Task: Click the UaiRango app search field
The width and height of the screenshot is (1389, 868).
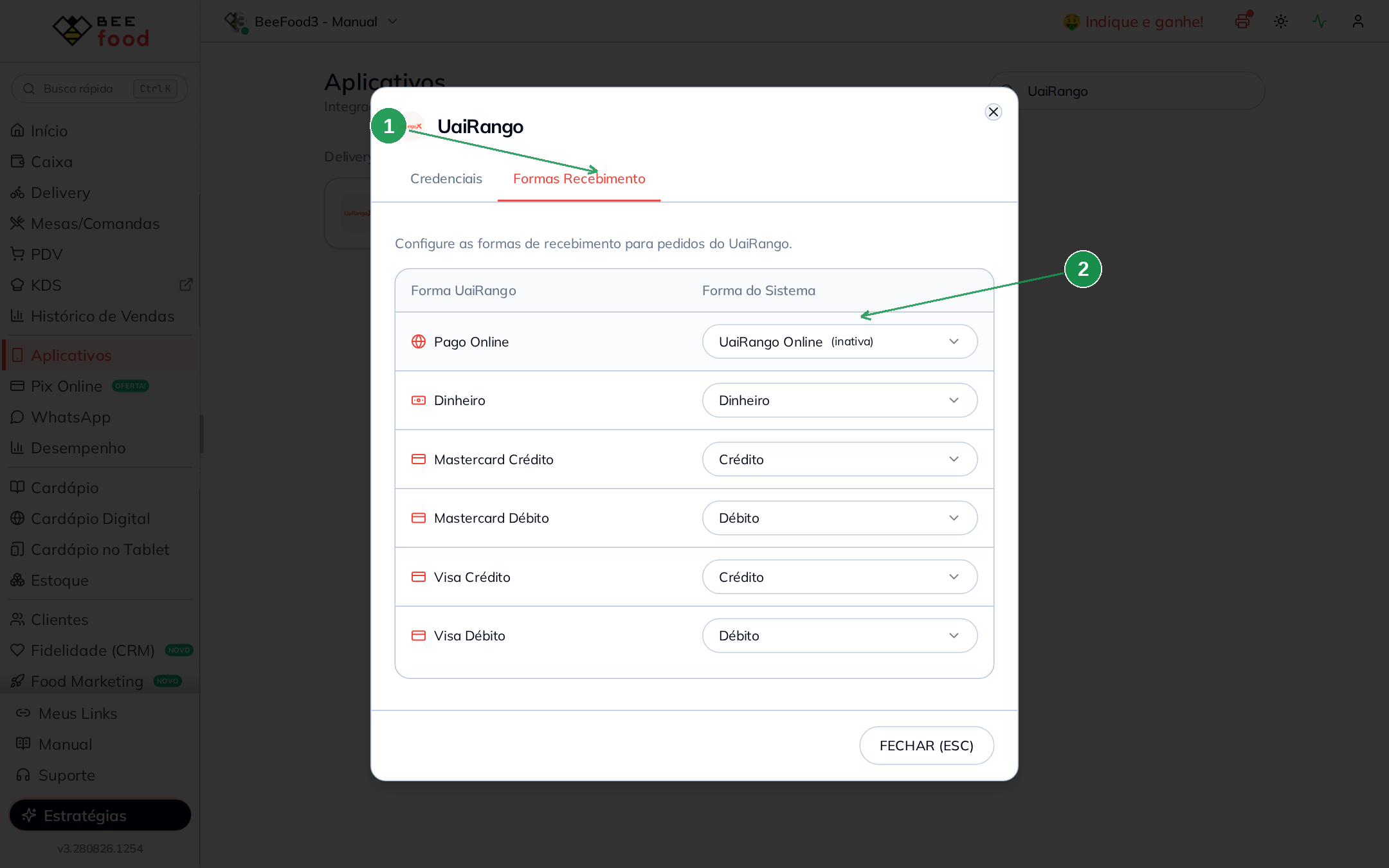Action: click(1127, 91)
